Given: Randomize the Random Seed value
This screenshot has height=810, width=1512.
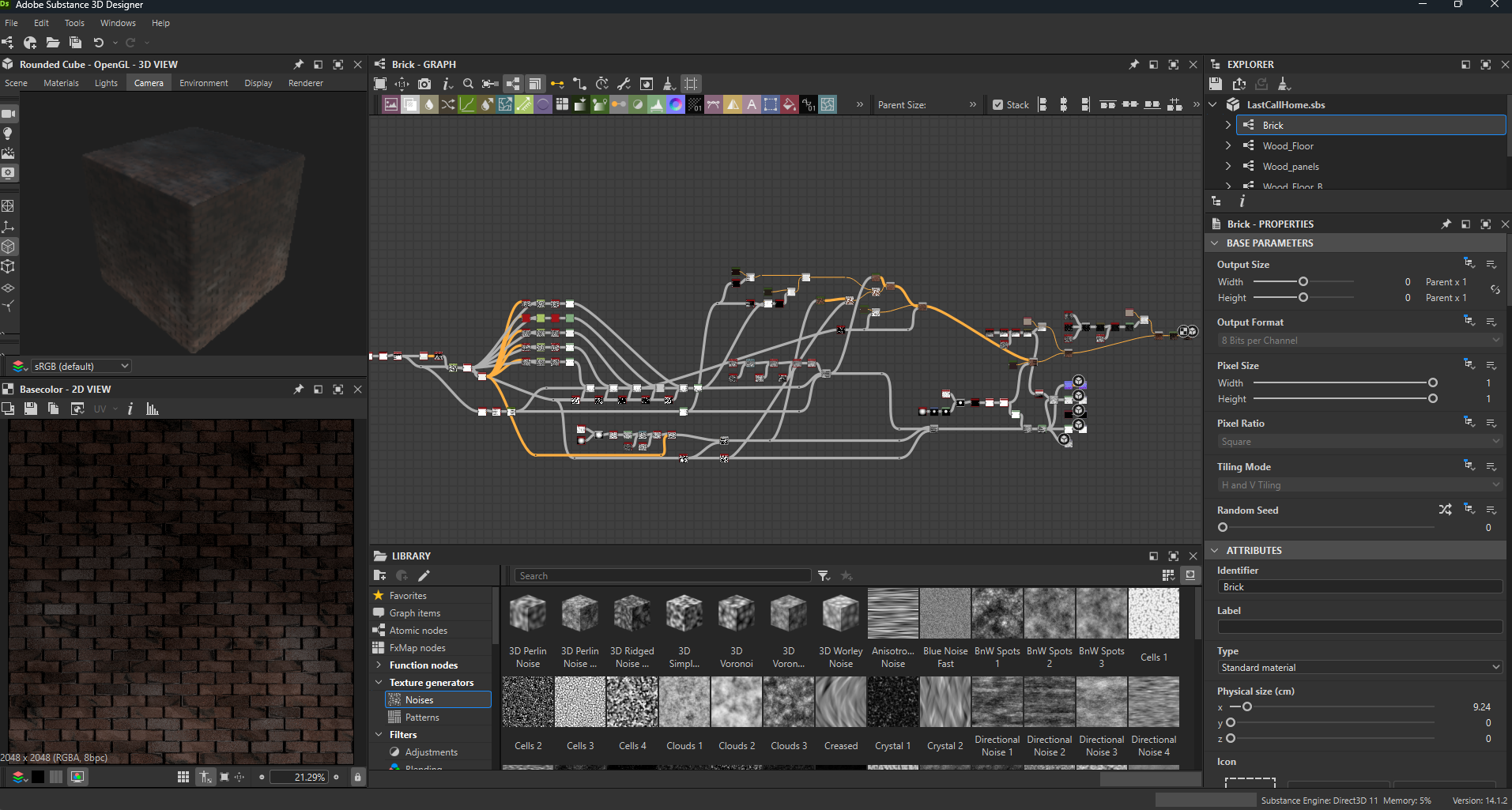Looking at the screenshot, I should [1446, 510].
